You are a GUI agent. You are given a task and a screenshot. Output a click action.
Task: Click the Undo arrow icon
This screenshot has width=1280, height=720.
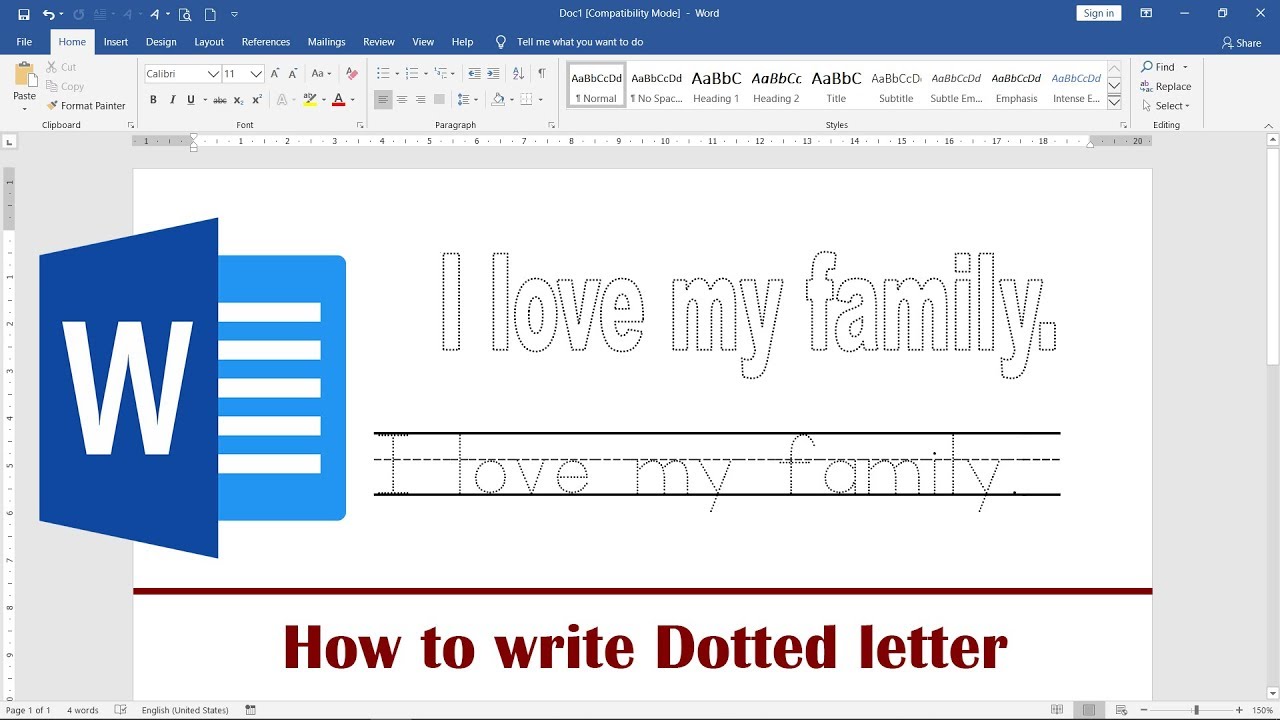click(x=48, y=14)
